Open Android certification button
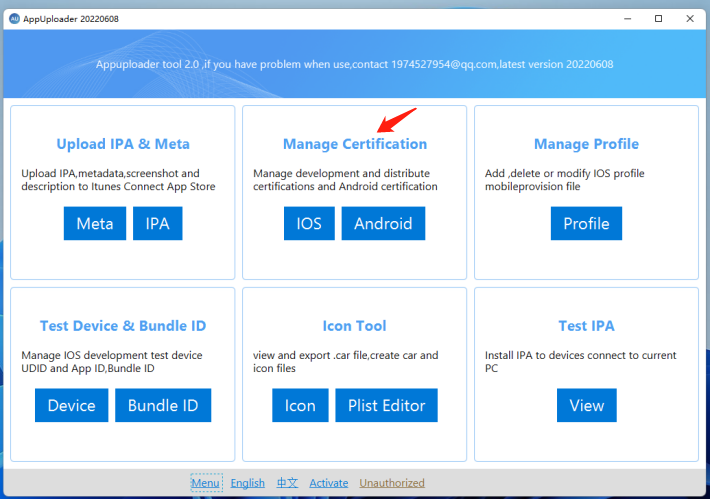710x499 pixels. click(383, 223)
